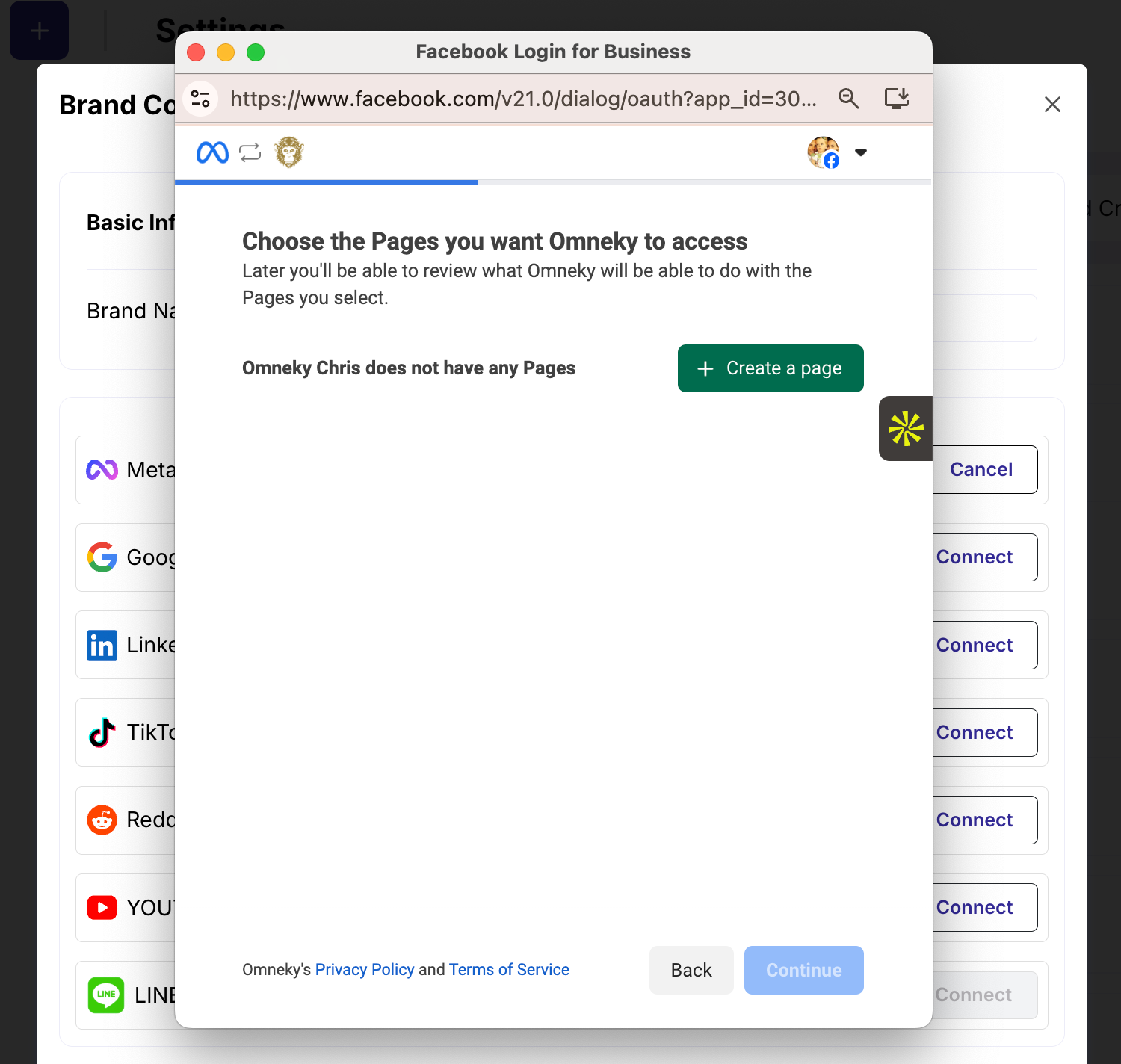This screenshot has height=1064, width=1121.
Task: Click the Google logo icon
Action: click(102, 557)
